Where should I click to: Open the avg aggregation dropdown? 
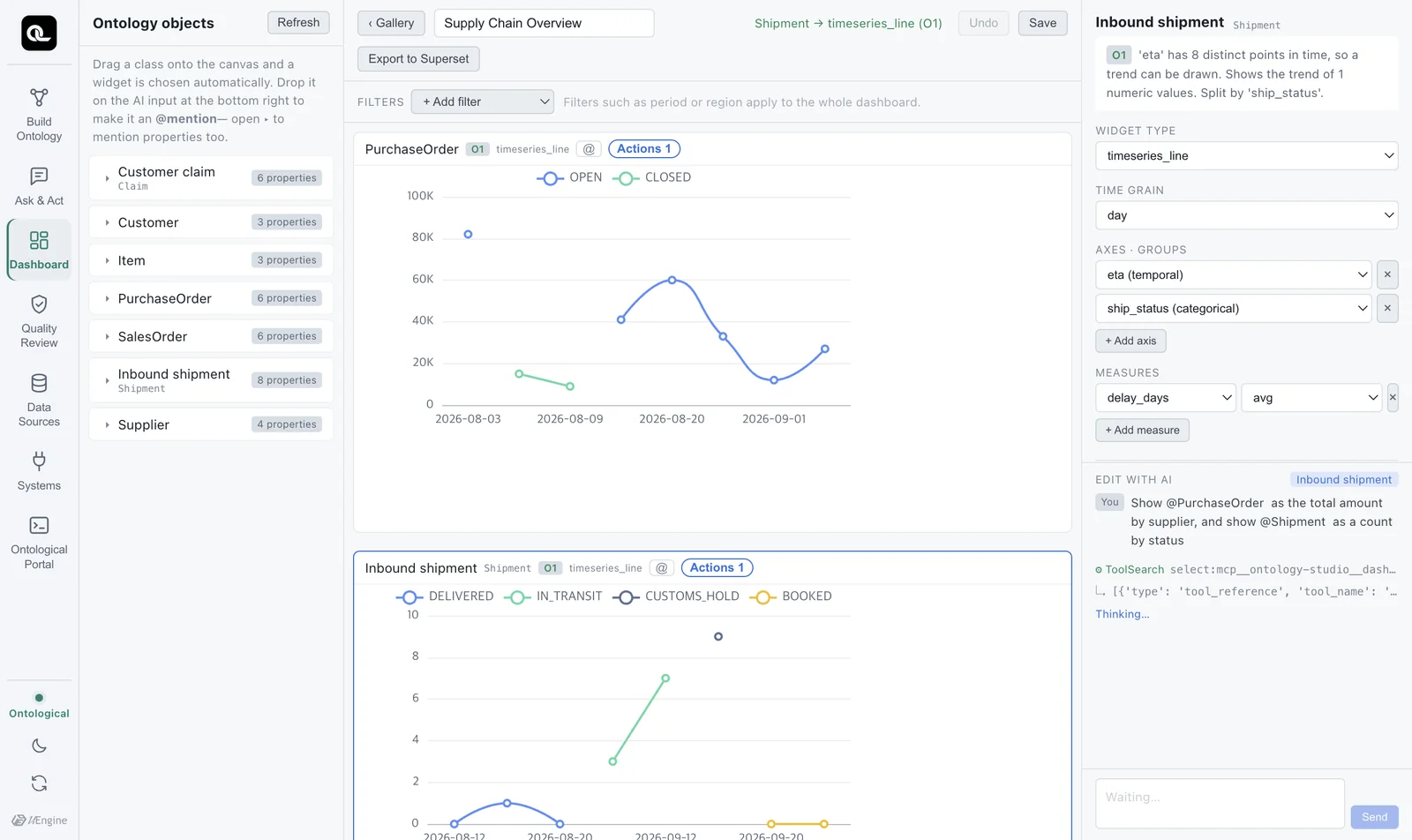tap(1311, 397)
